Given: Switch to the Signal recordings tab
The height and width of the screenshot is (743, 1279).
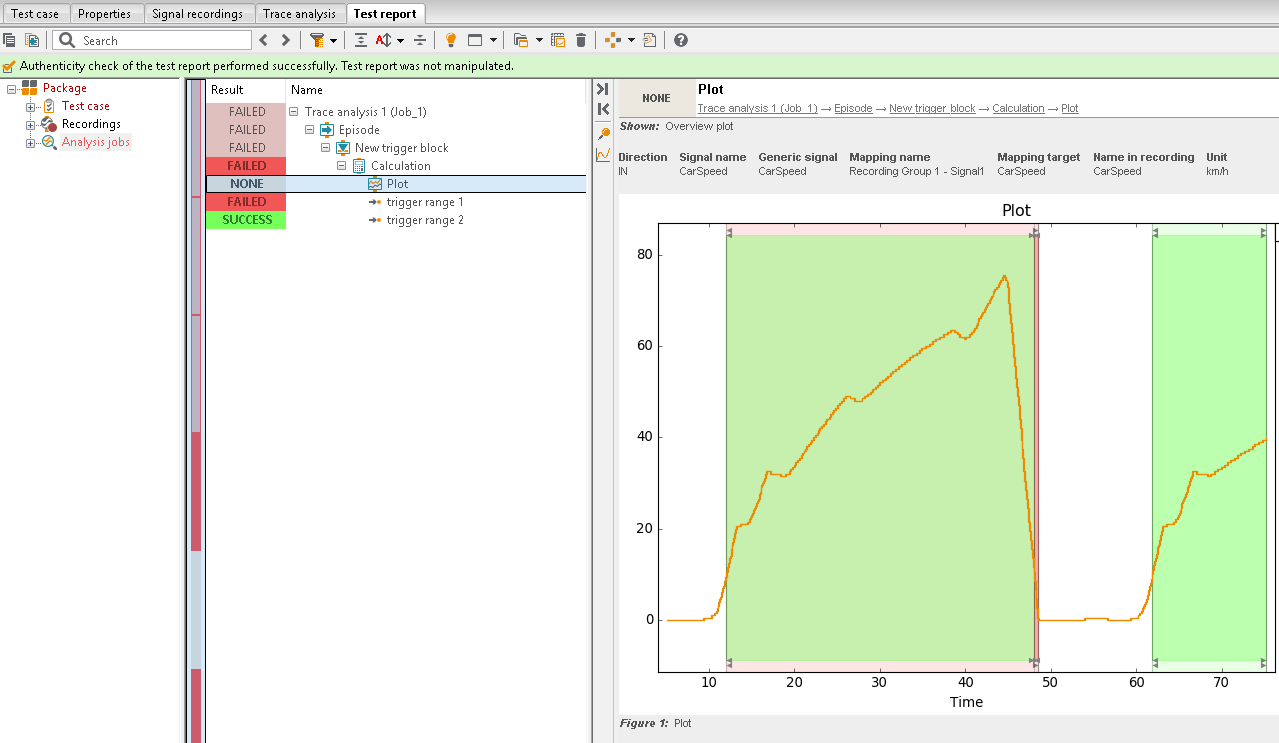Looking at the screenshot, I should [197, 14].
